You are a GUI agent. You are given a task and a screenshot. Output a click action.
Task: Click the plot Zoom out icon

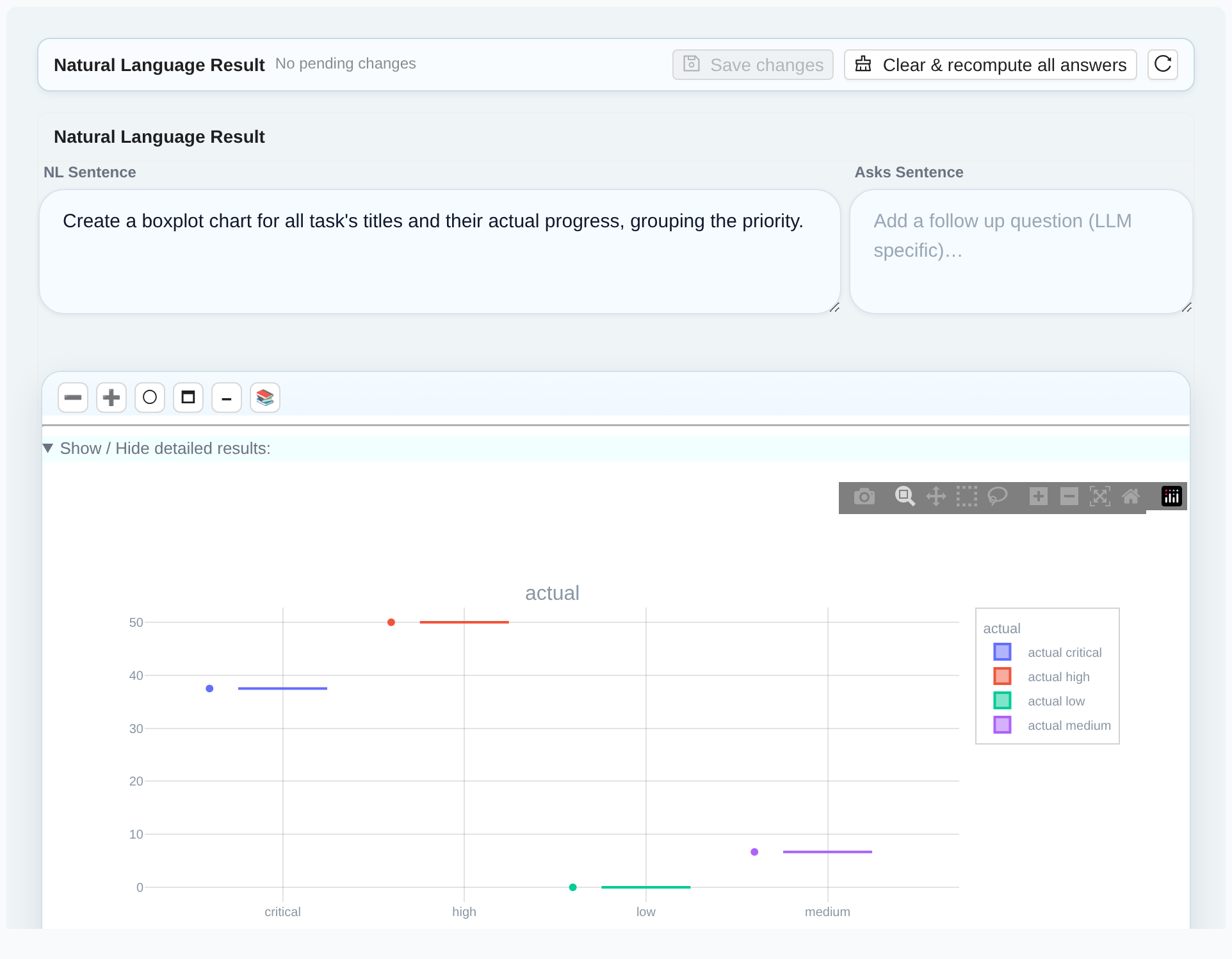click(x=1069, y=496)
